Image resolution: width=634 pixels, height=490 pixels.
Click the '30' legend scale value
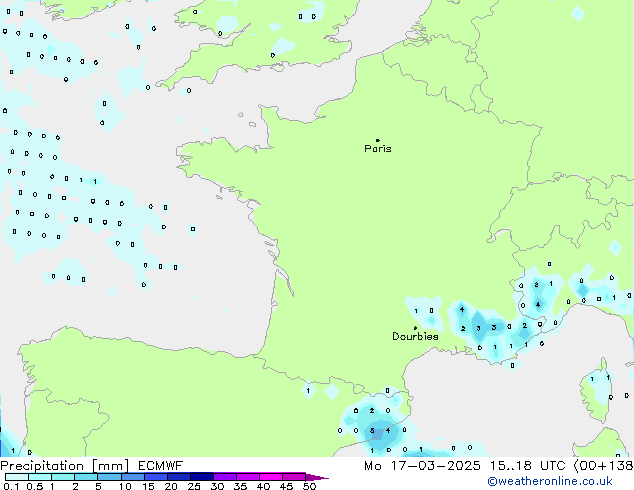point(218,486)
